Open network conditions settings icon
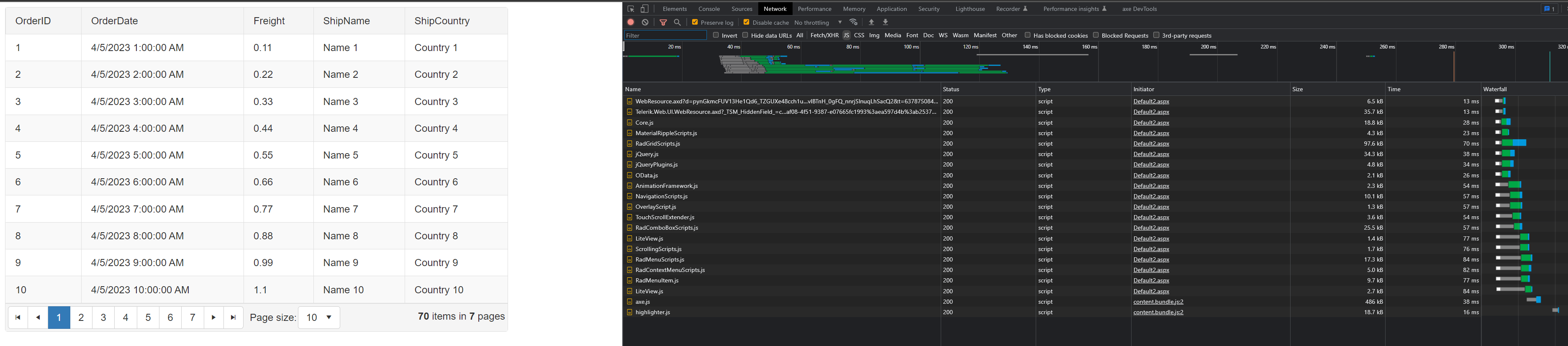This screenshot has height=346, width=1568. (x=853, y=23)
